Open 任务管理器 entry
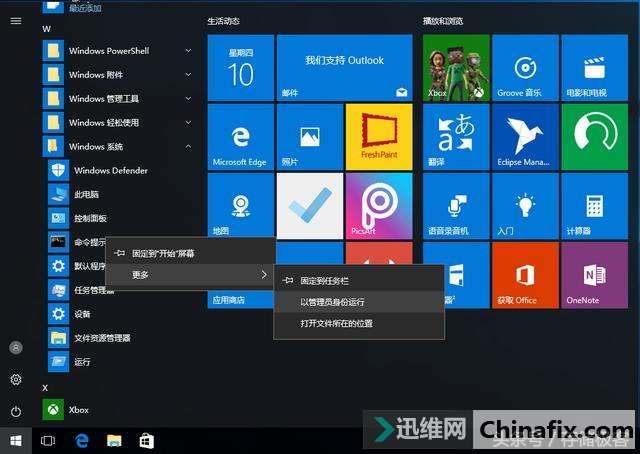 81,290
